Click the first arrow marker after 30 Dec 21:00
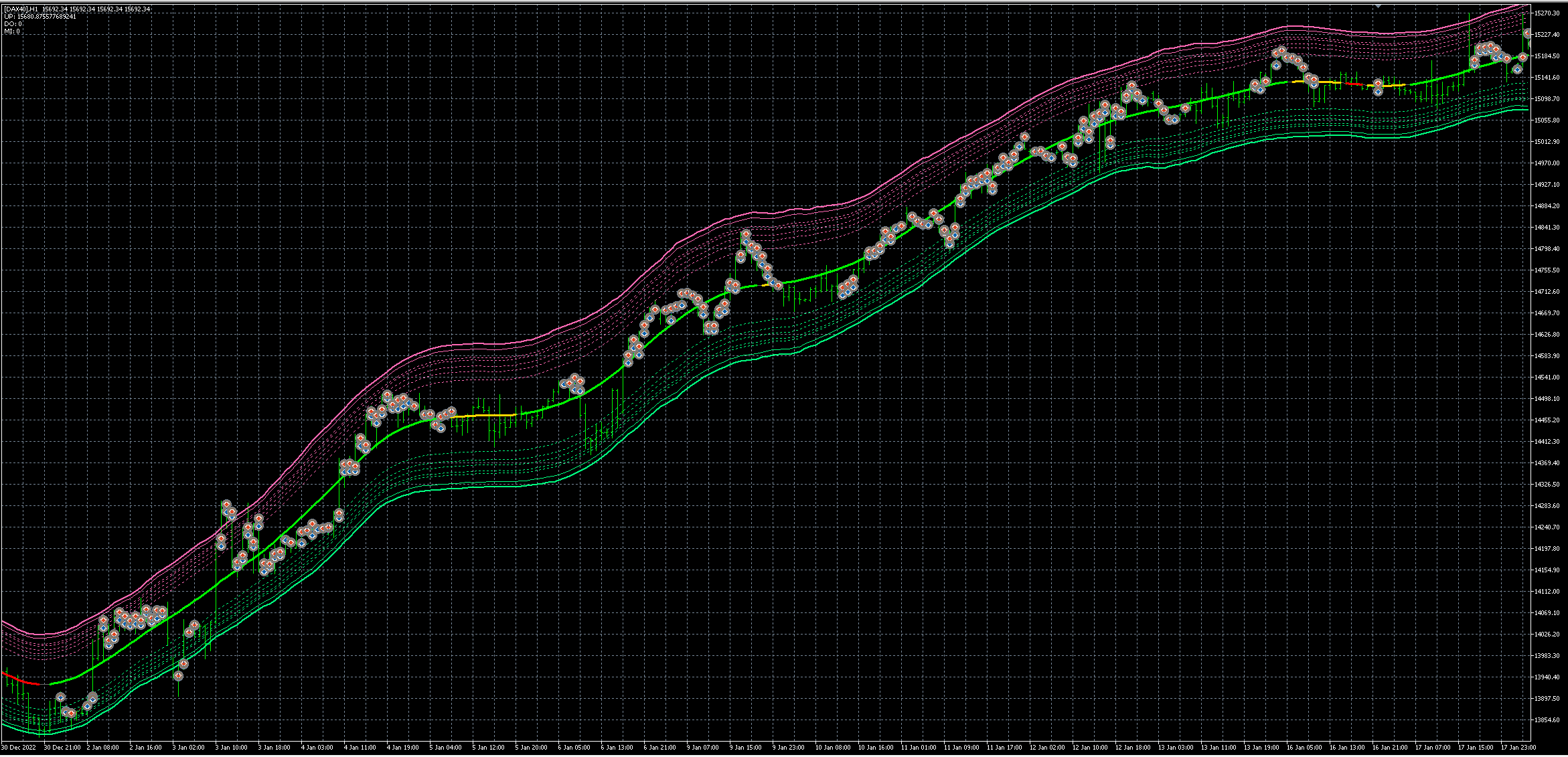This screenshot has width=1568, height=757. tap(60, 697)
